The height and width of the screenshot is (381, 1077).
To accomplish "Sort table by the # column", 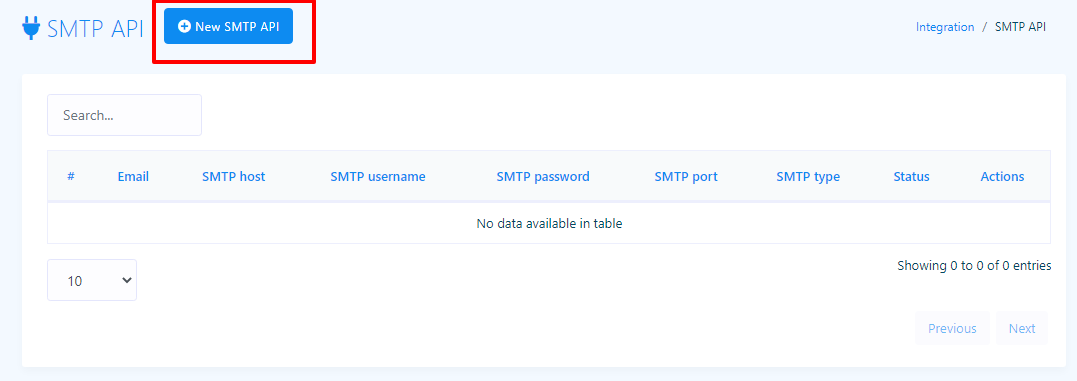I will [x=71, y=176].
